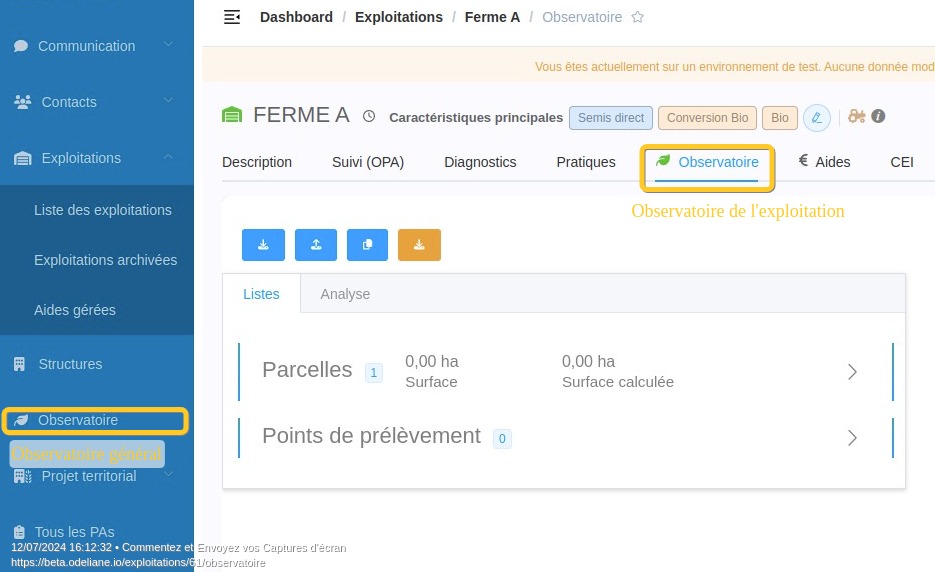Screen dimensions: 935x572
Task: Open Aides gérées in sidebar
Action: [x=75, y=310]
